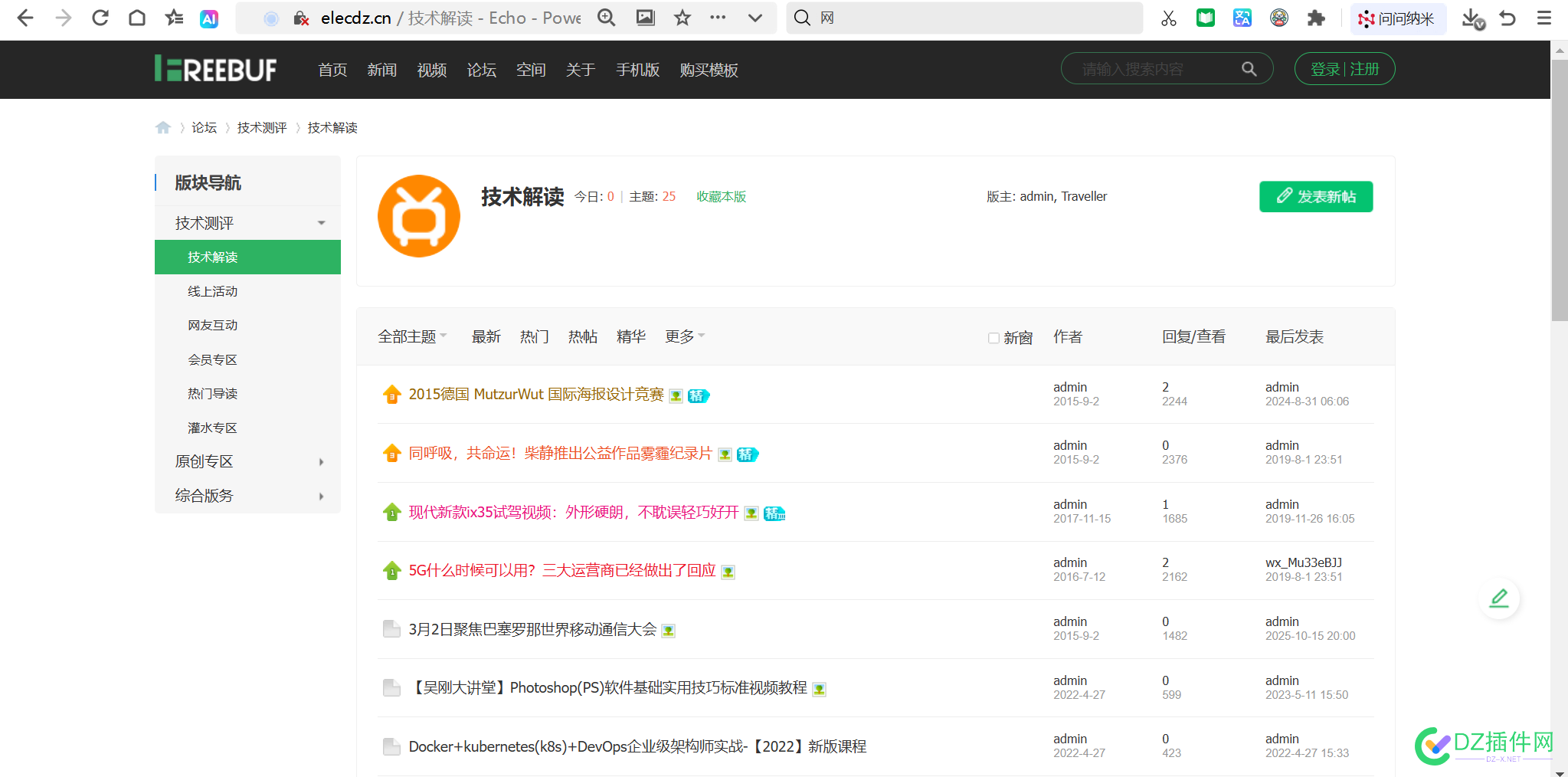Viewport: 1568px width, 777px height.
Task: Open the three-dots more options in address bar
Action: [x=718, y=18]
